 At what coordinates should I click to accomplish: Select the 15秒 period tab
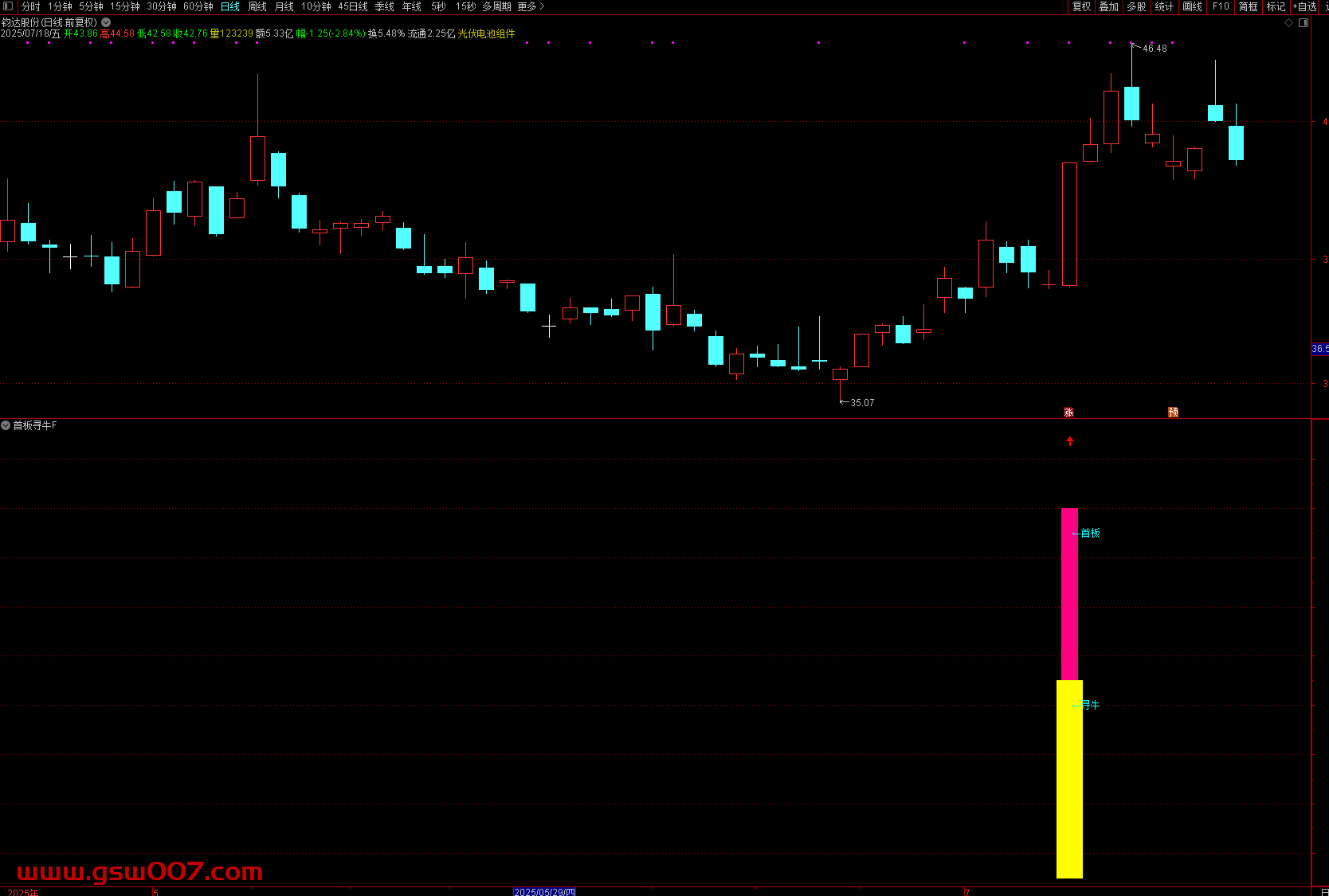pos(466,6)
